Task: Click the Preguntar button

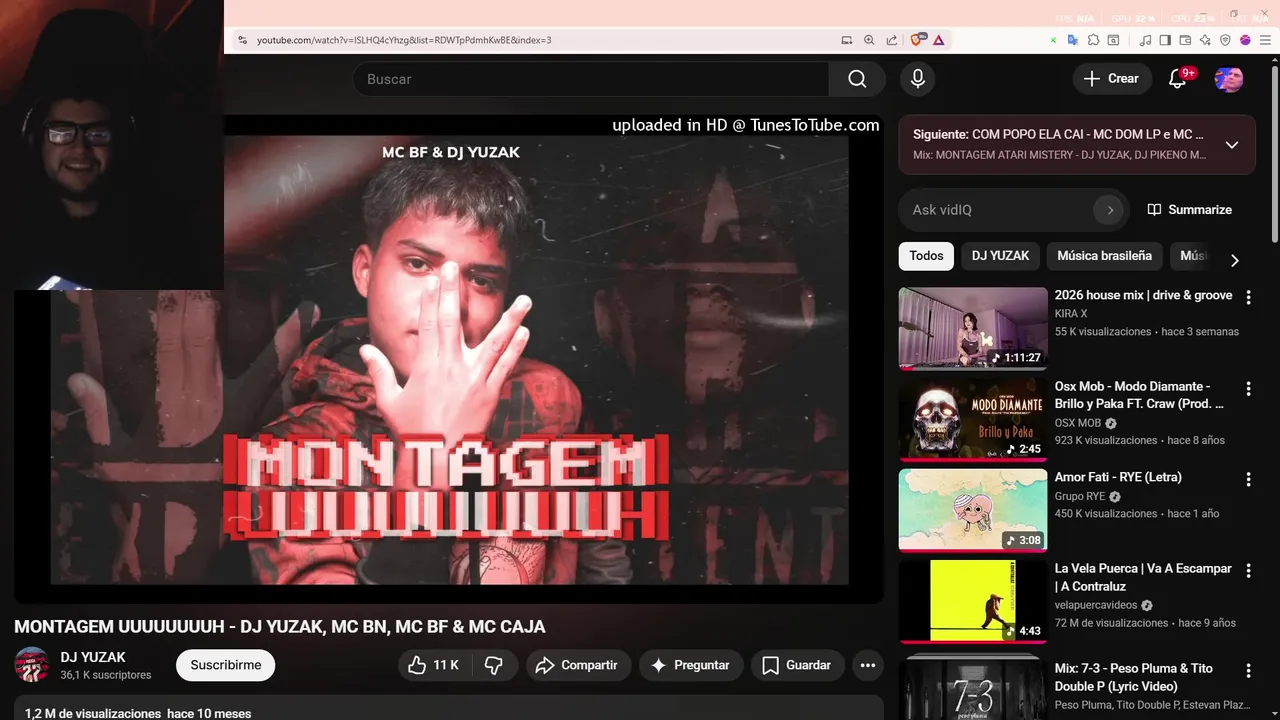Action: [691, 665]
